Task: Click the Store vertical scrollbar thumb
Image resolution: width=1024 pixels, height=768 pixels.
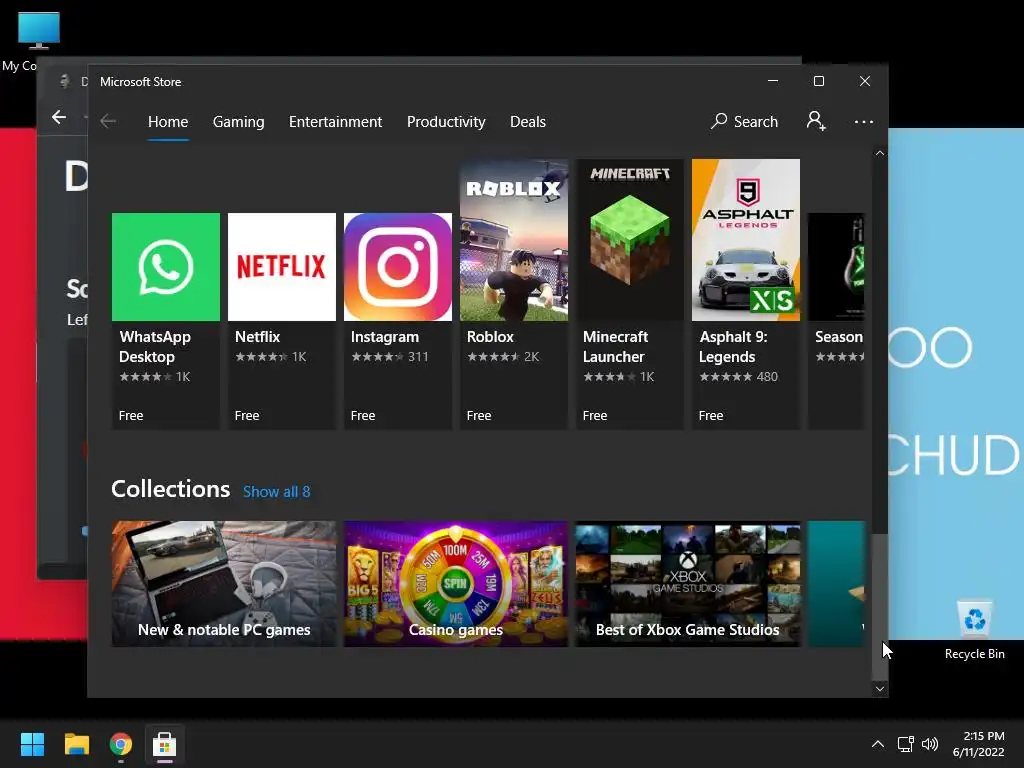Action: pos(880,607)
